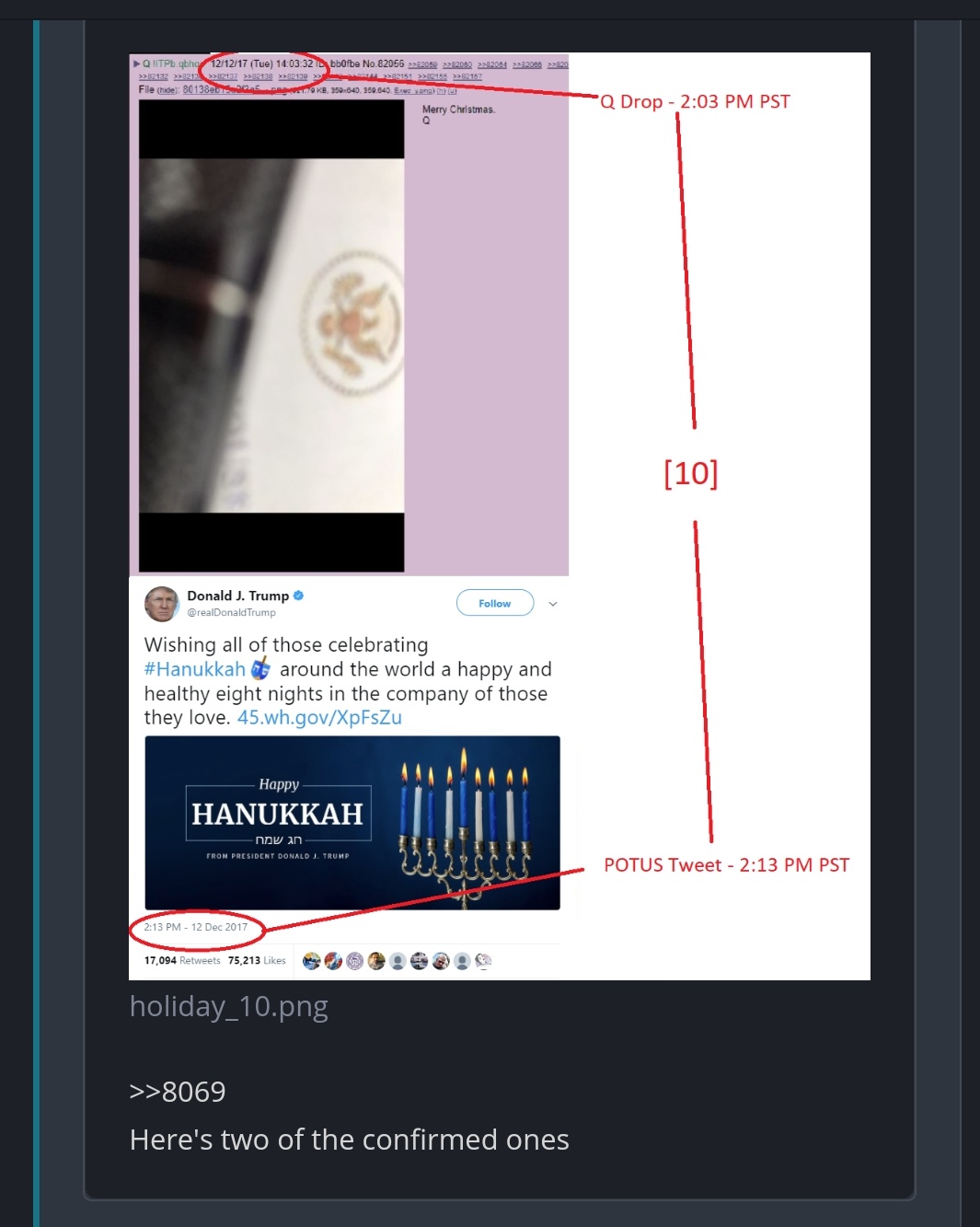Open the #Hanukkah hashtag link
The image size is (980, 1227).
[x=195, y=669]
